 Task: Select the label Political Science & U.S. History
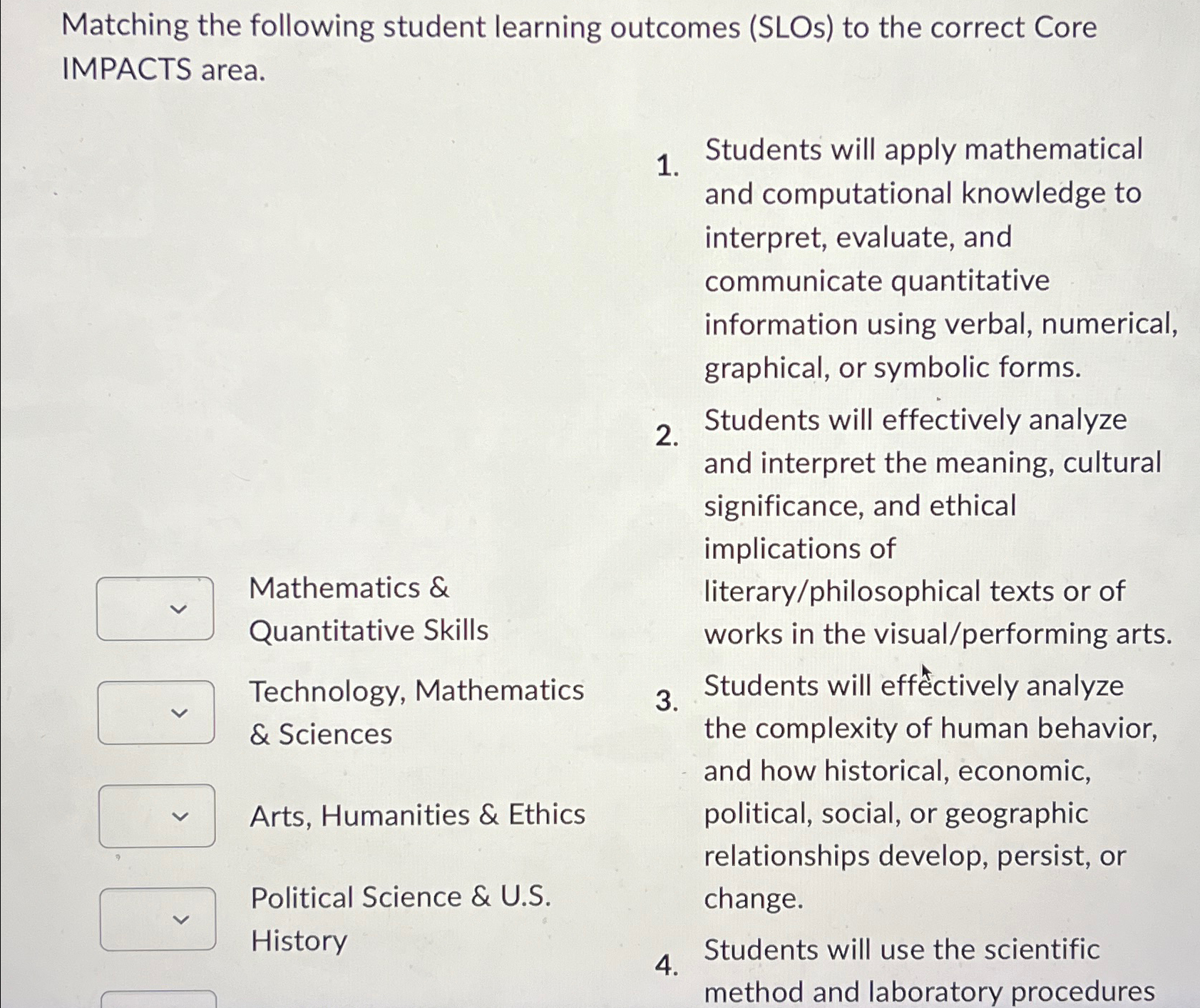(401, 918)
